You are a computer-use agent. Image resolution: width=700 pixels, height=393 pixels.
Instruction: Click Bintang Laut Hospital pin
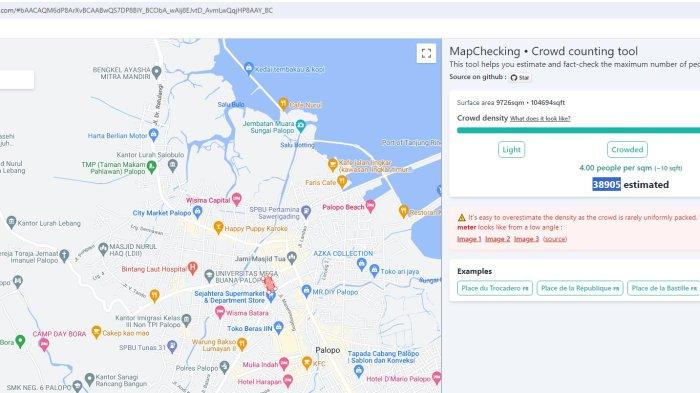[192, 268]
